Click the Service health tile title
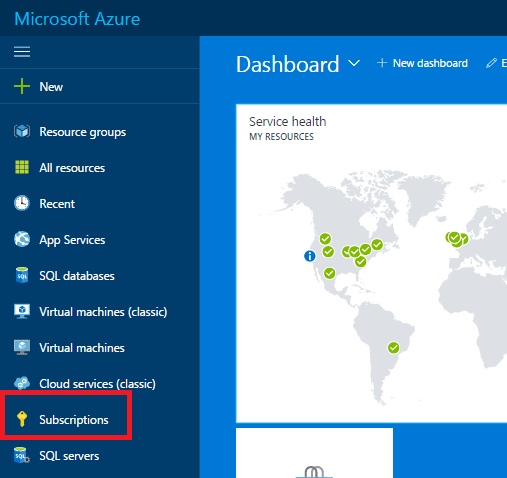This screenshot has height=478, width=507. coord(287,121)
